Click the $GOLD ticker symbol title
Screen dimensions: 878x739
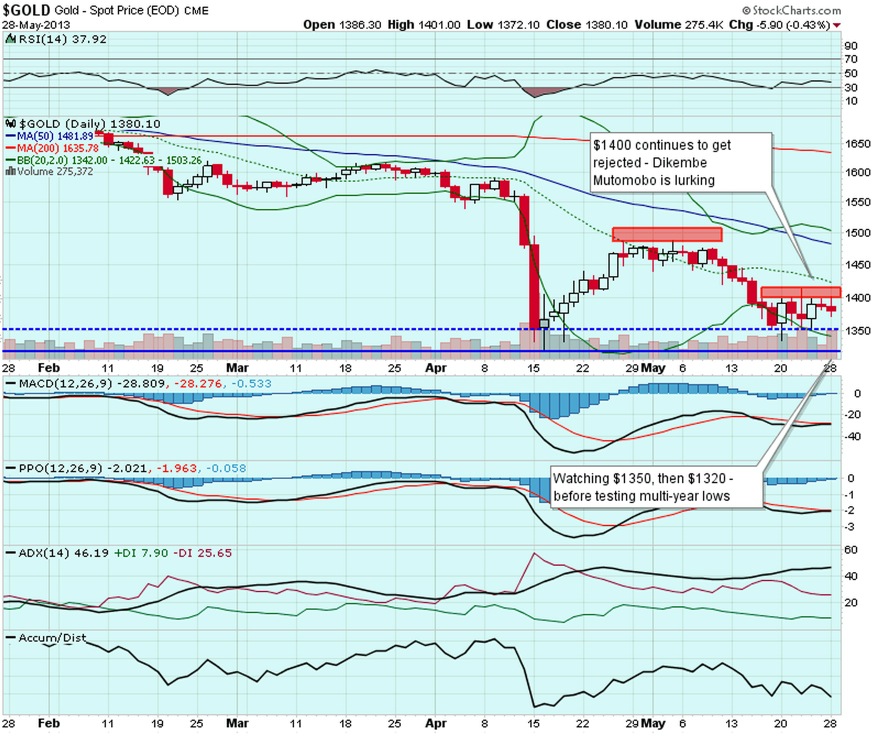click(30, 9)
